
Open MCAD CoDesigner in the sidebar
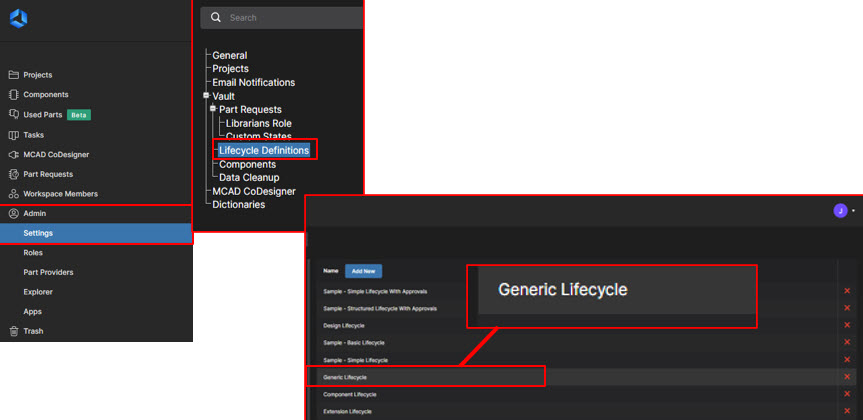click(54, 155)
